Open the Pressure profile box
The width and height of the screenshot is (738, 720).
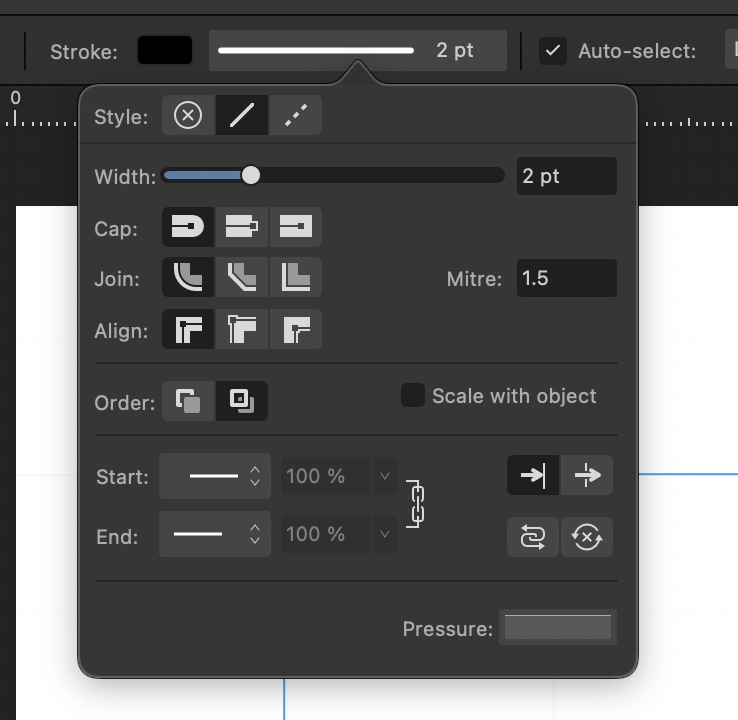[x=558, y=627]
